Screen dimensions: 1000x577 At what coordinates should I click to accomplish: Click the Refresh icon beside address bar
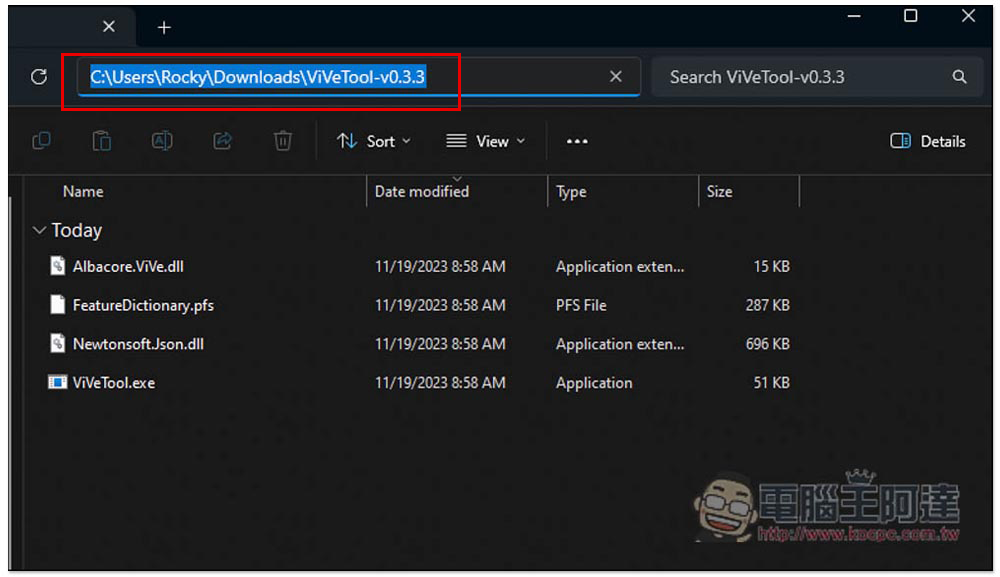tap(39, 77)
